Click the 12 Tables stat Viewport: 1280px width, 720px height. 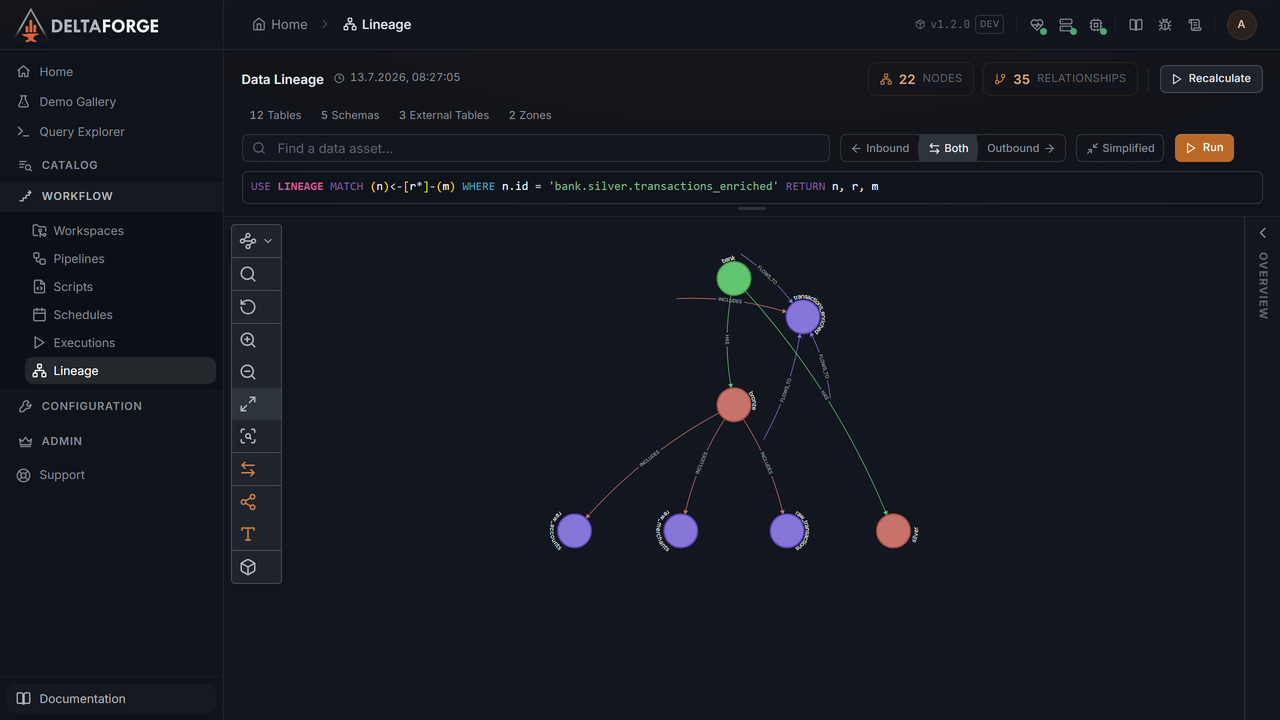pos(275,115)
